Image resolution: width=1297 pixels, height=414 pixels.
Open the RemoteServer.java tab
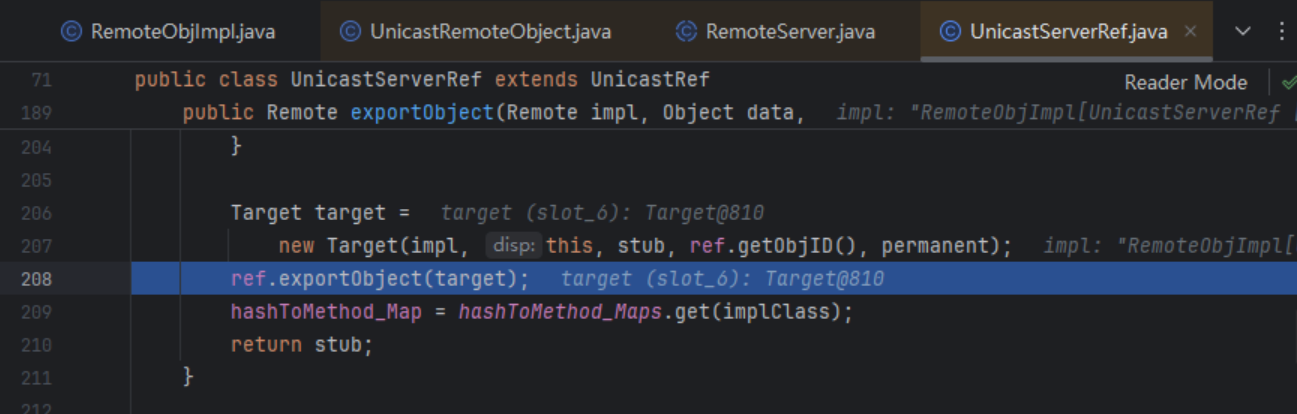click(790, 31)
